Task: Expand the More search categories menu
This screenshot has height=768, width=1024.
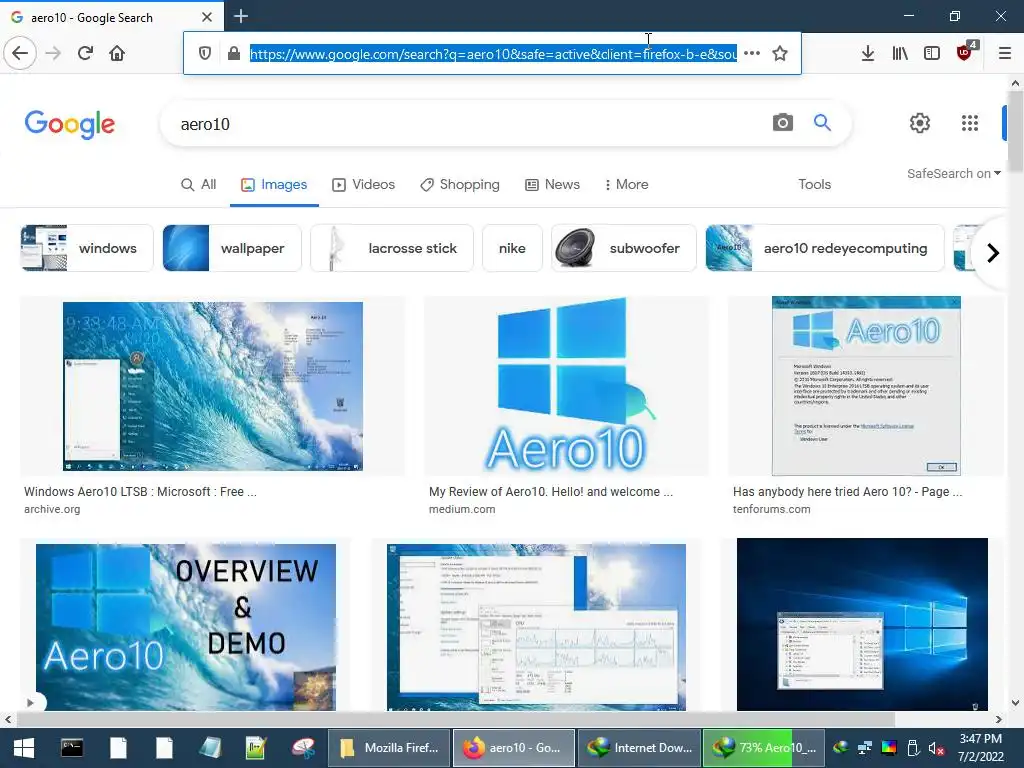Action: [626, 185]
